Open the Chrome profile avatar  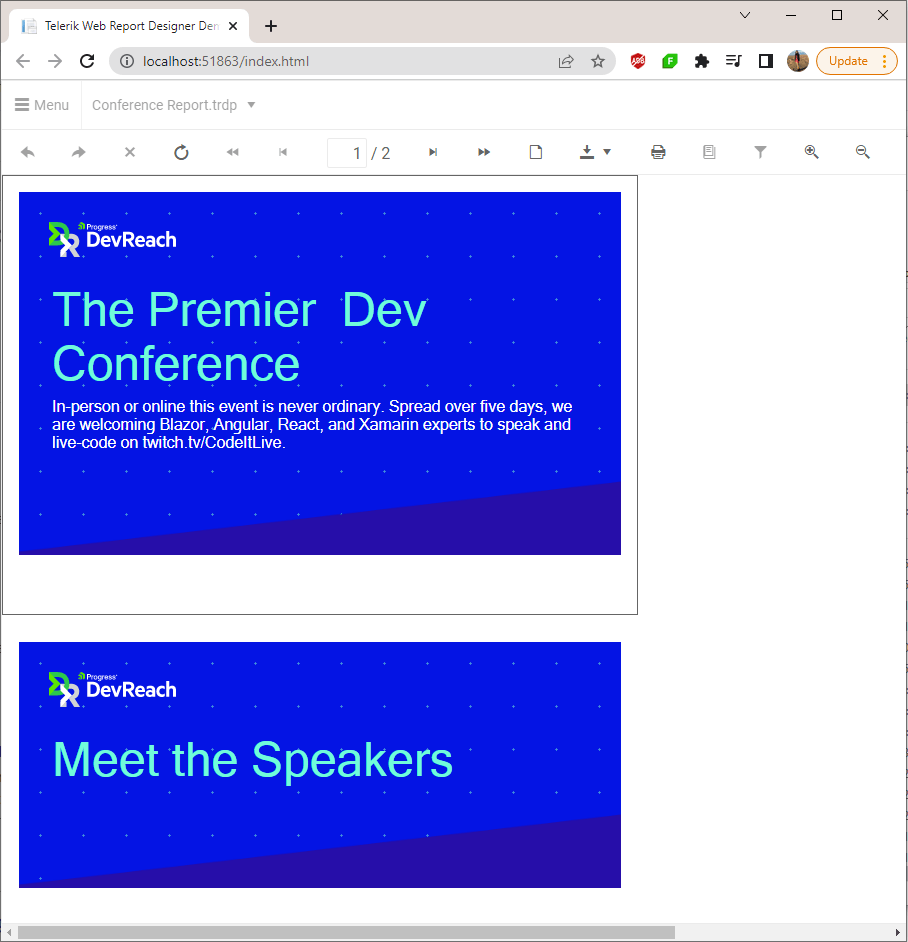[798, 61]
